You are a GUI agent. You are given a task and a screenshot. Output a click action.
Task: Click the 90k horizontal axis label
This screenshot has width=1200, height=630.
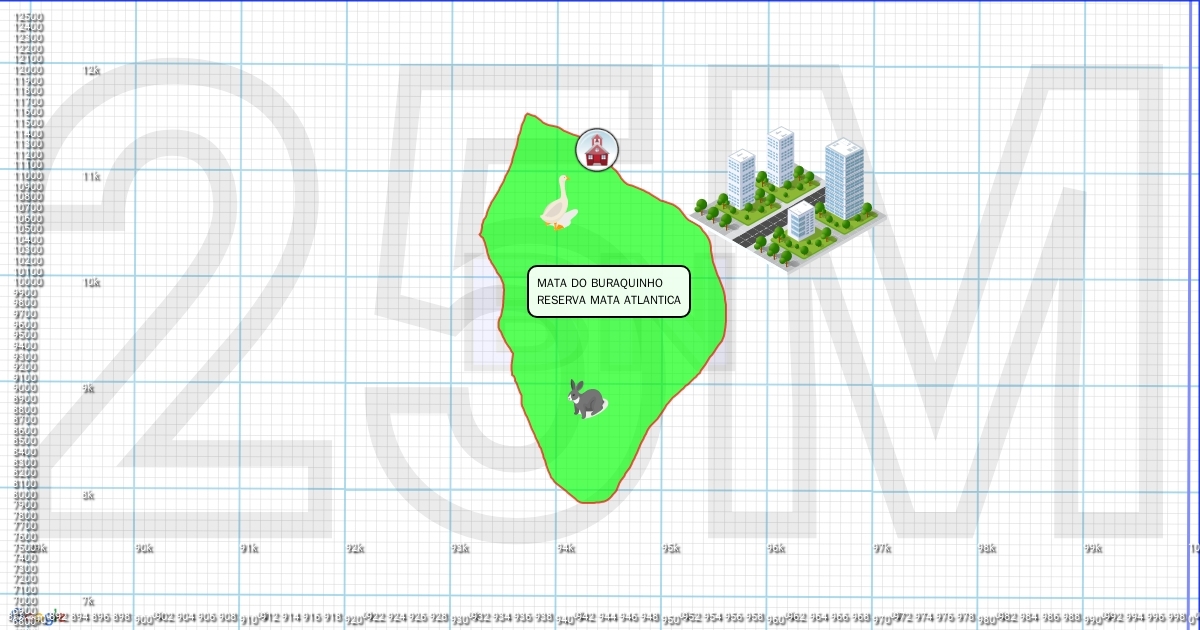144,548
